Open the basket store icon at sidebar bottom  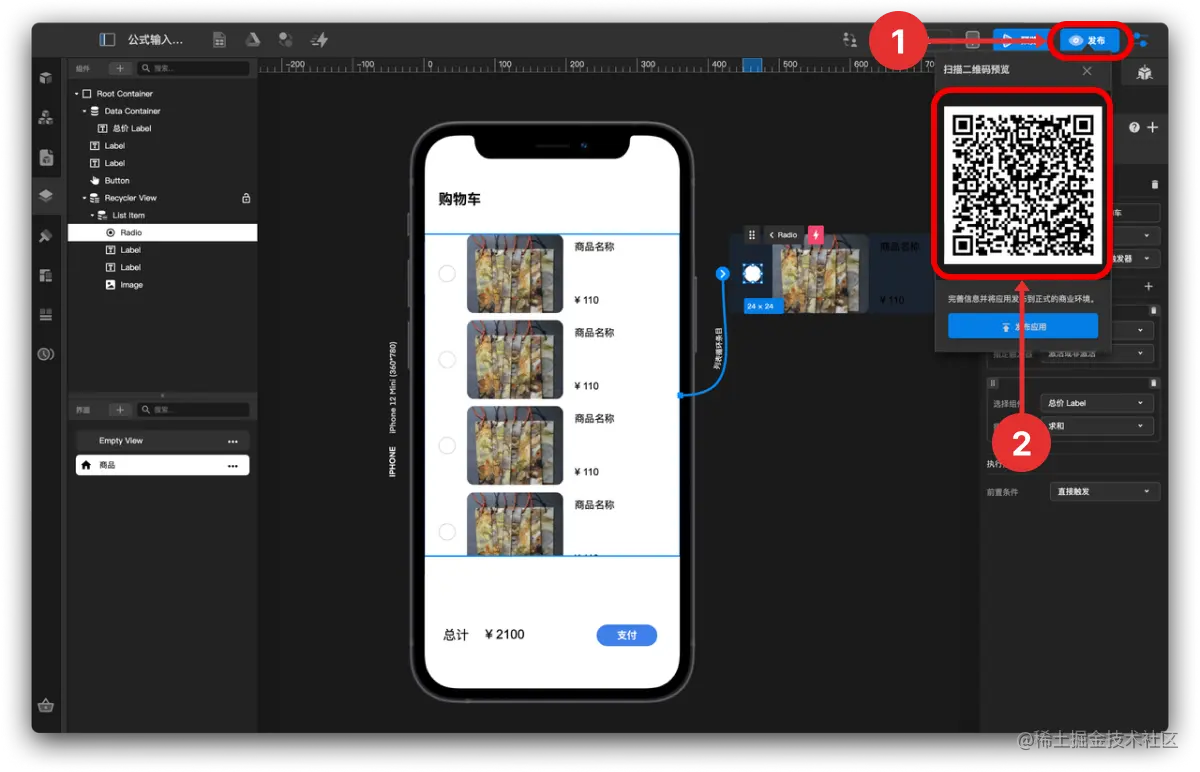click(x=45, y=704)
